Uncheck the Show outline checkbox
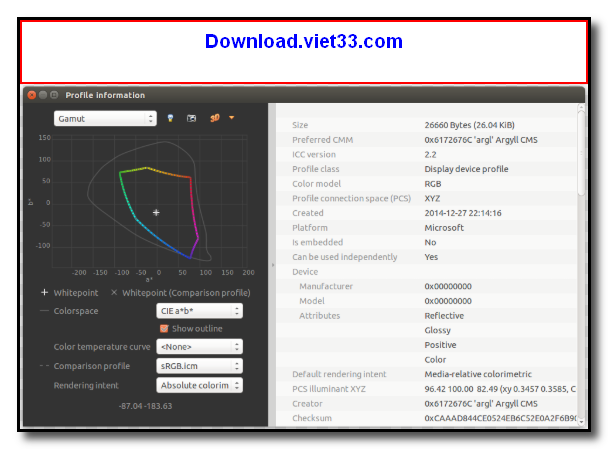 164,329
